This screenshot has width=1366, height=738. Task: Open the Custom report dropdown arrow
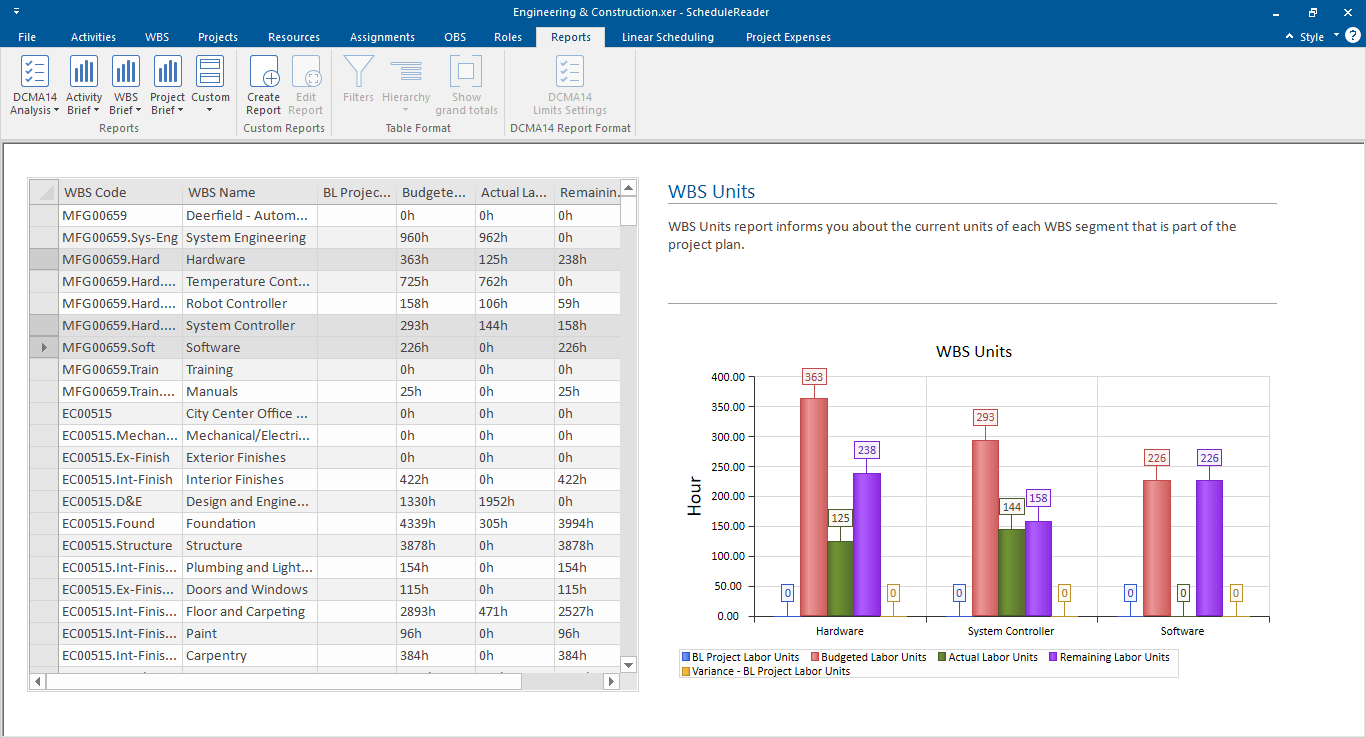pos(210,110)
